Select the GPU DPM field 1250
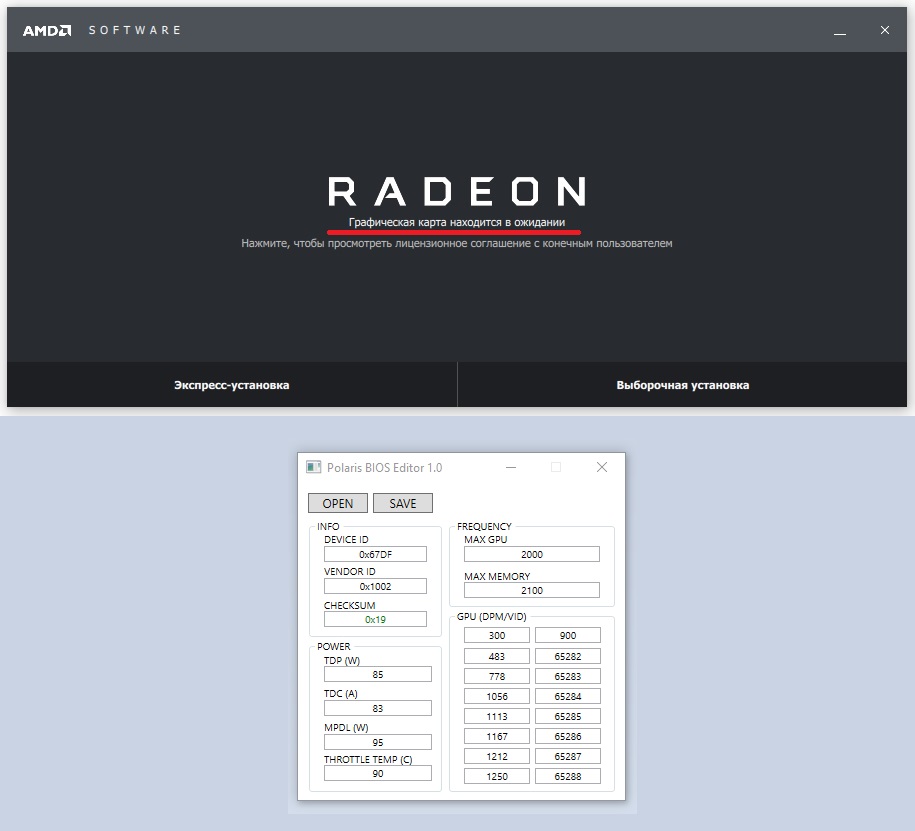This screenshot has width=915, height=831. [497, 776]
